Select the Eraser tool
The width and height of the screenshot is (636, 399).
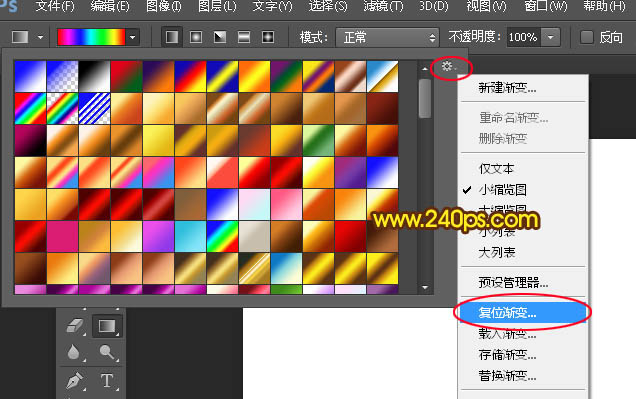point(75,326)
